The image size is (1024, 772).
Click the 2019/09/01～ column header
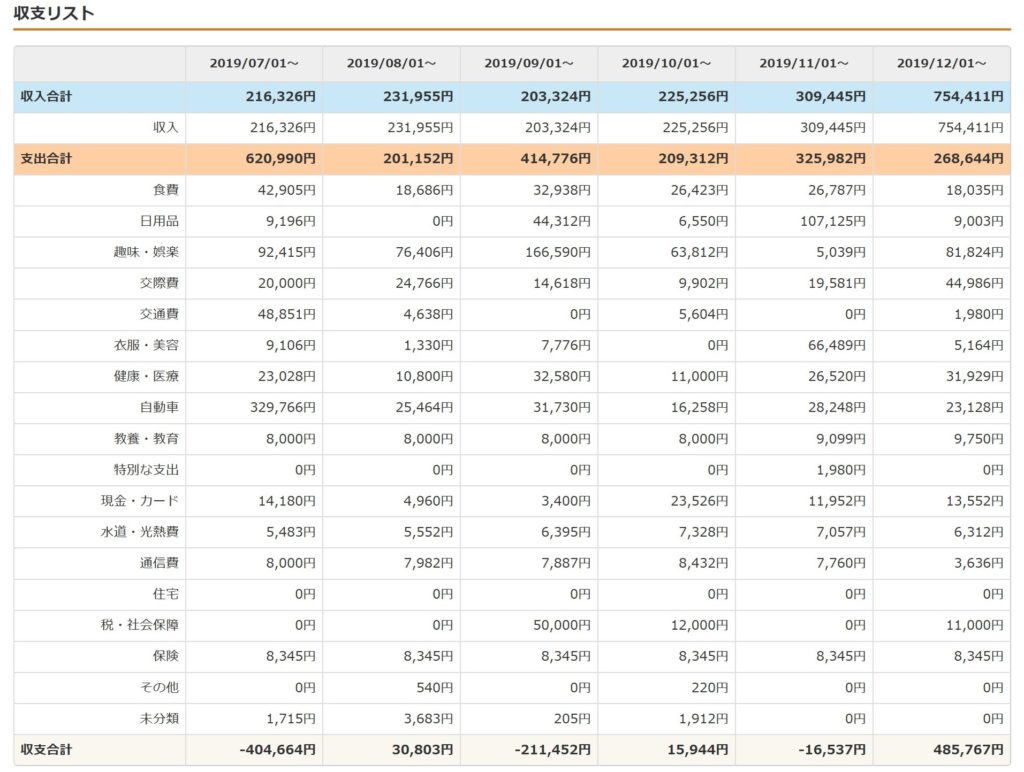pos(529,63)
